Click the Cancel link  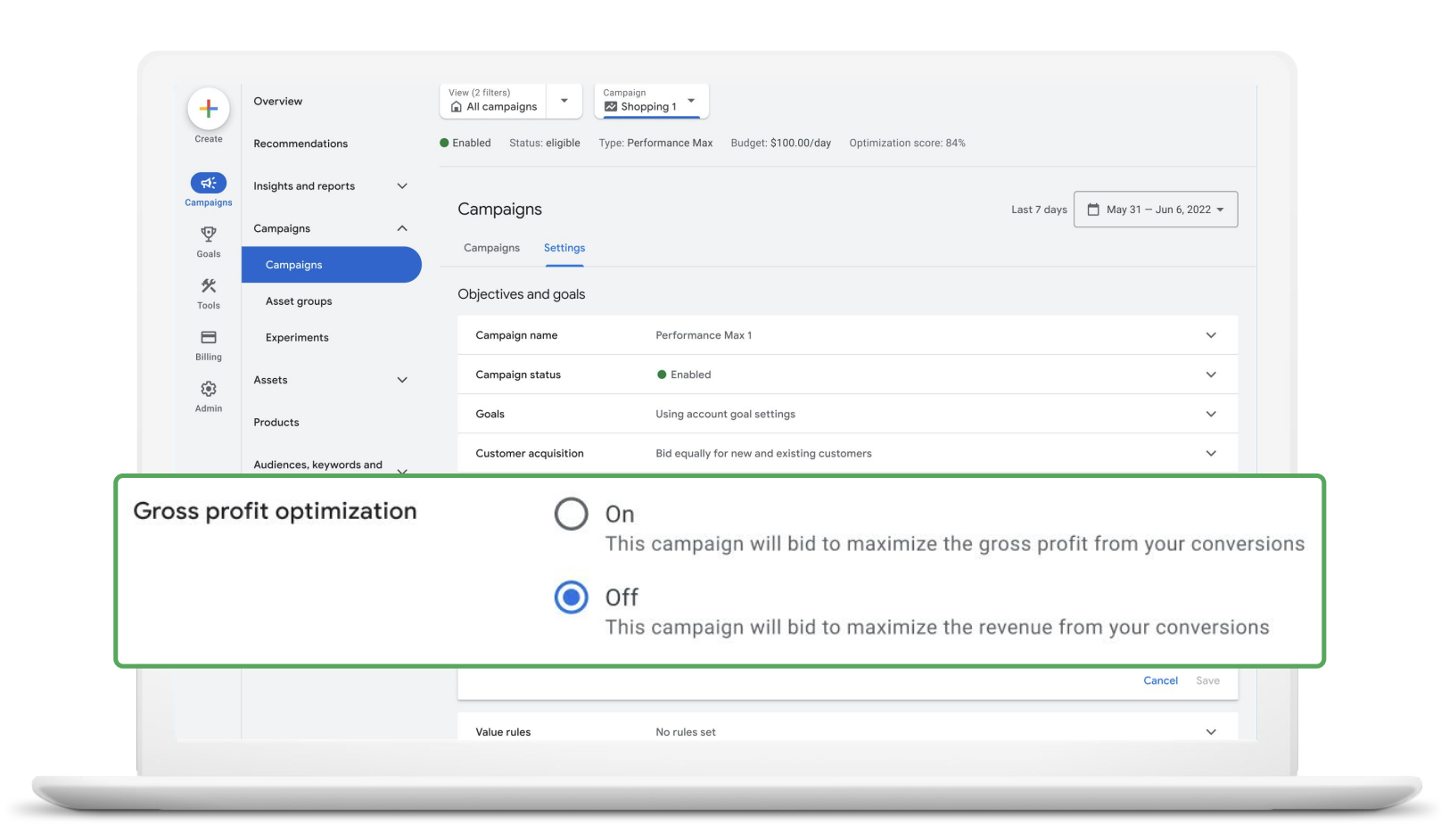point(1160,680)
